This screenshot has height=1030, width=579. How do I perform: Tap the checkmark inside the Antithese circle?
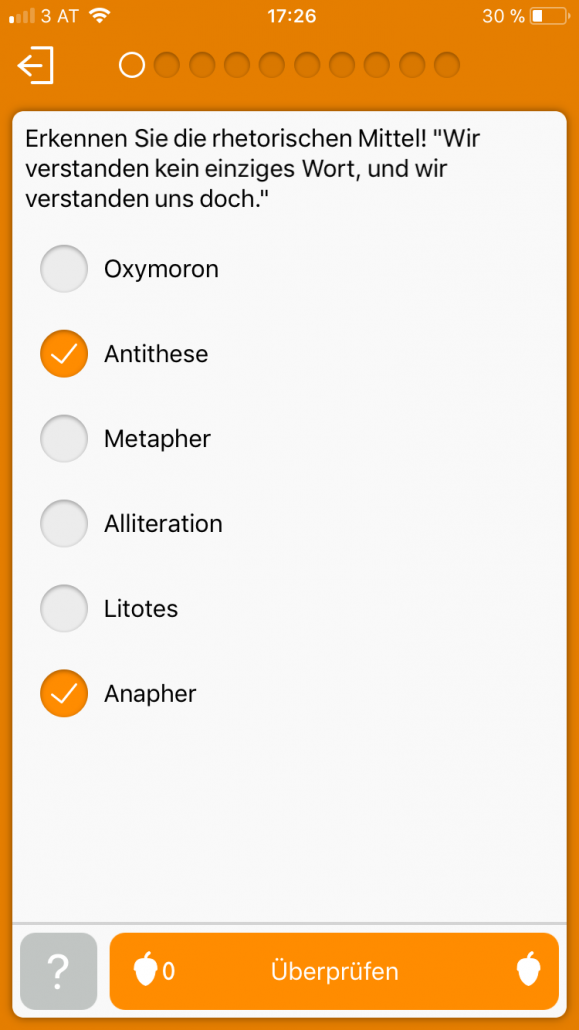coord(63,353)
